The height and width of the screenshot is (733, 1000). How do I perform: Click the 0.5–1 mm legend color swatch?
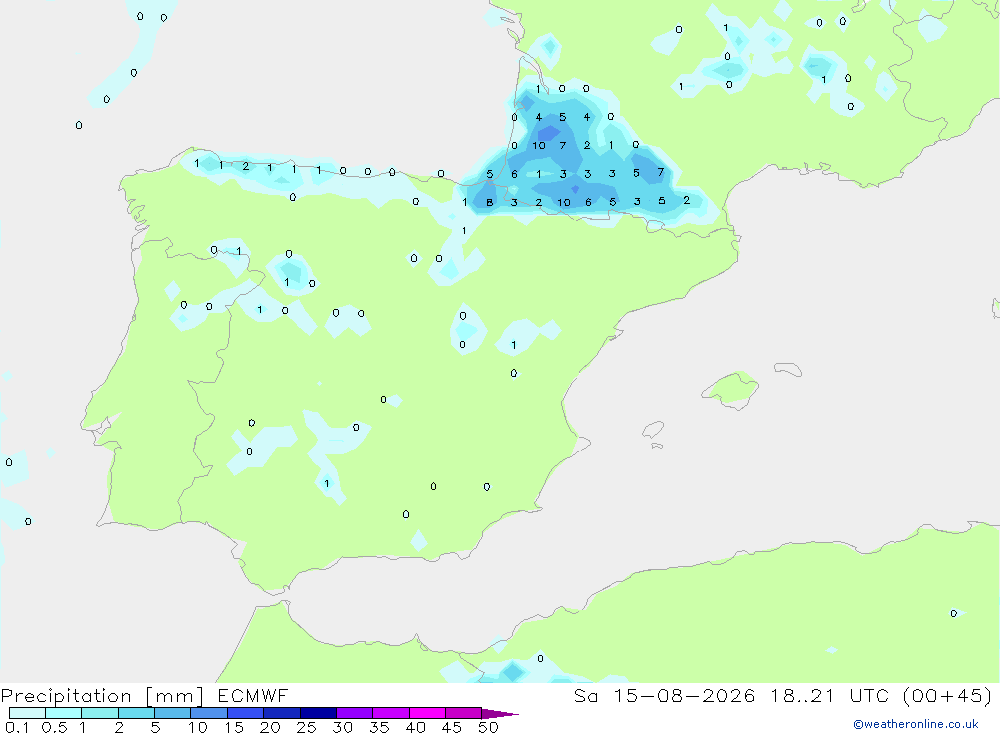pos(64,713)
